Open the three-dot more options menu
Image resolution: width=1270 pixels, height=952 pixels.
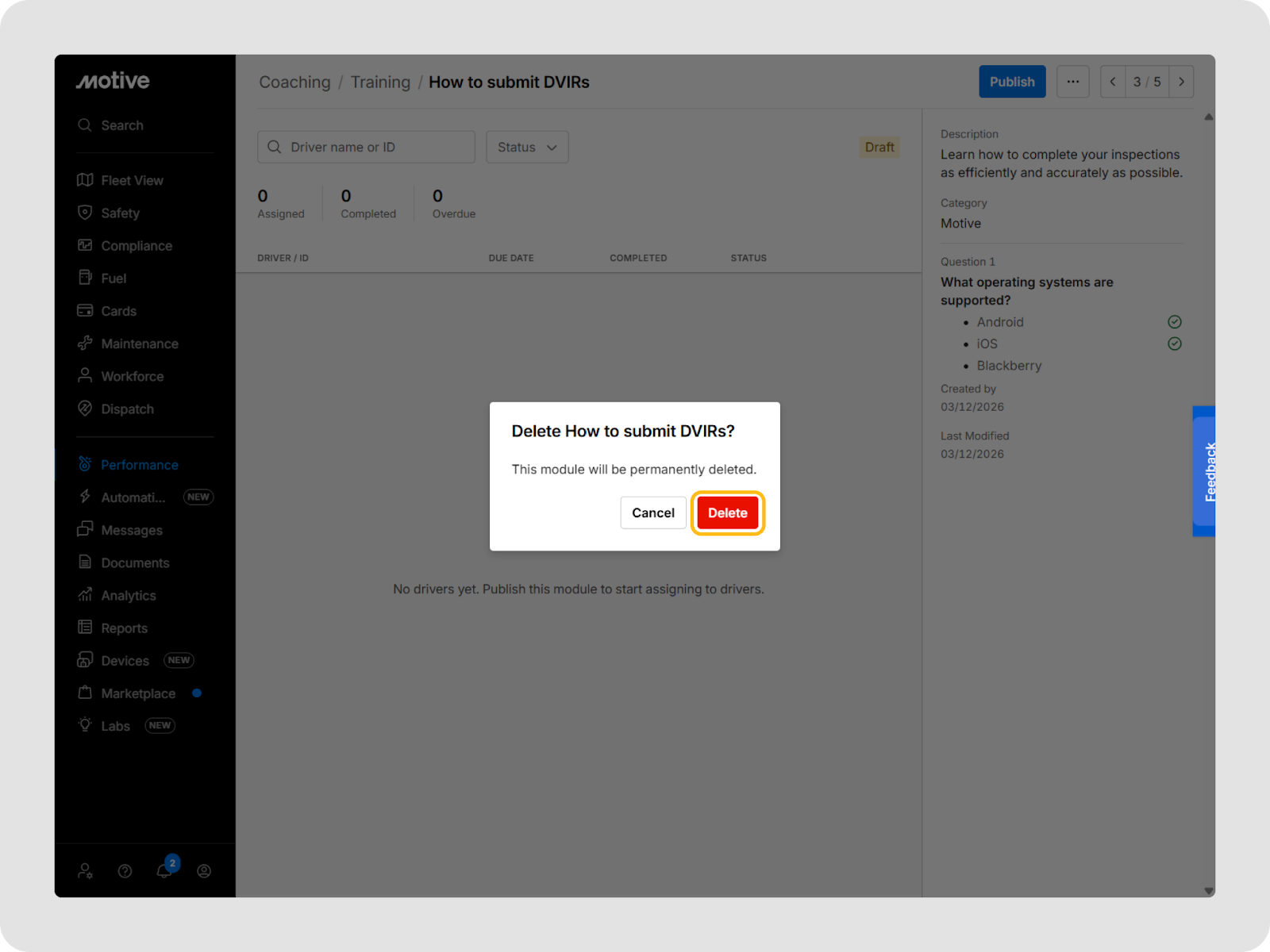tap(1072, 82)
